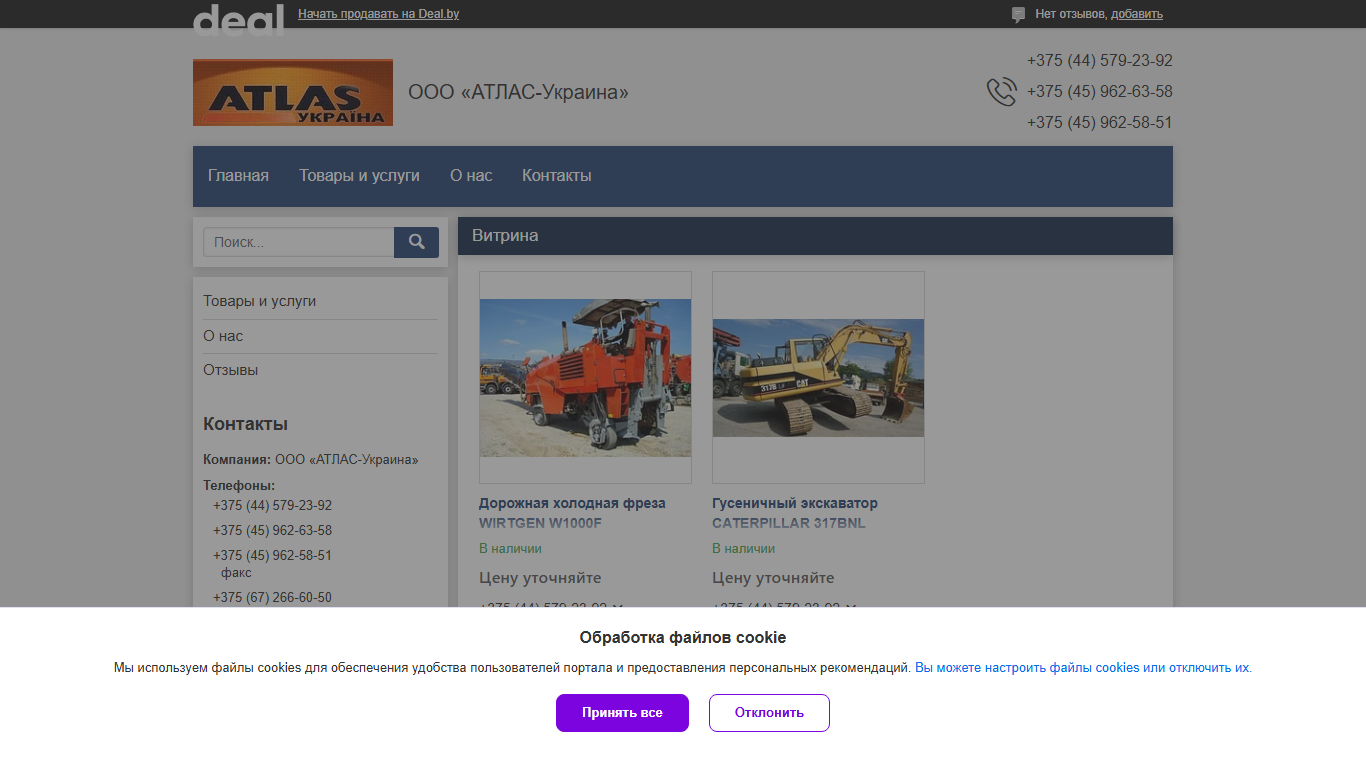This screenshot has height=768, width=1366.
Task: Open Гусеничный экскаватор CATERPILLAR 317BNL title
Action: (795, 513)
